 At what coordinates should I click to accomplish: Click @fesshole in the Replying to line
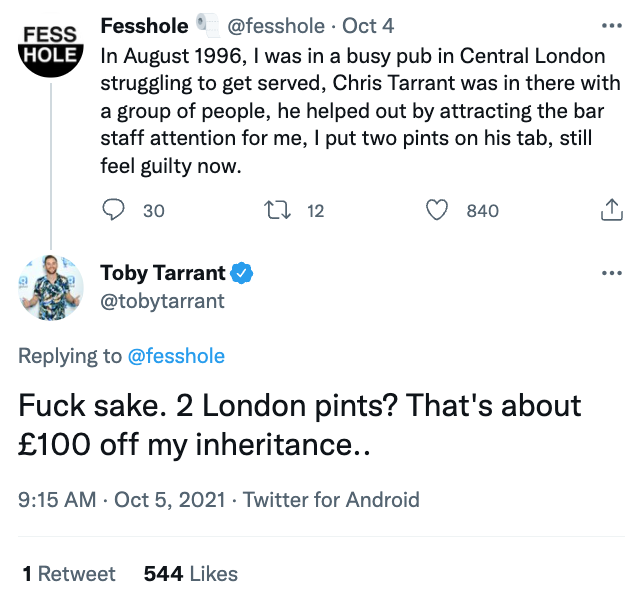pyautogui.click(x=175, y=356)
